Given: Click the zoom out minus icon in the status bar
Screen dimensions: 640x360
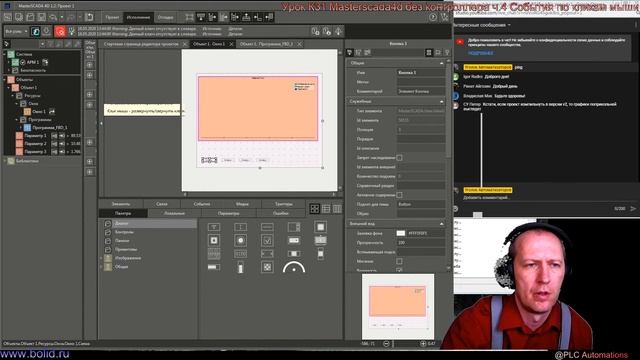Looking at the screenshot, I should click(x=386, y=344).
